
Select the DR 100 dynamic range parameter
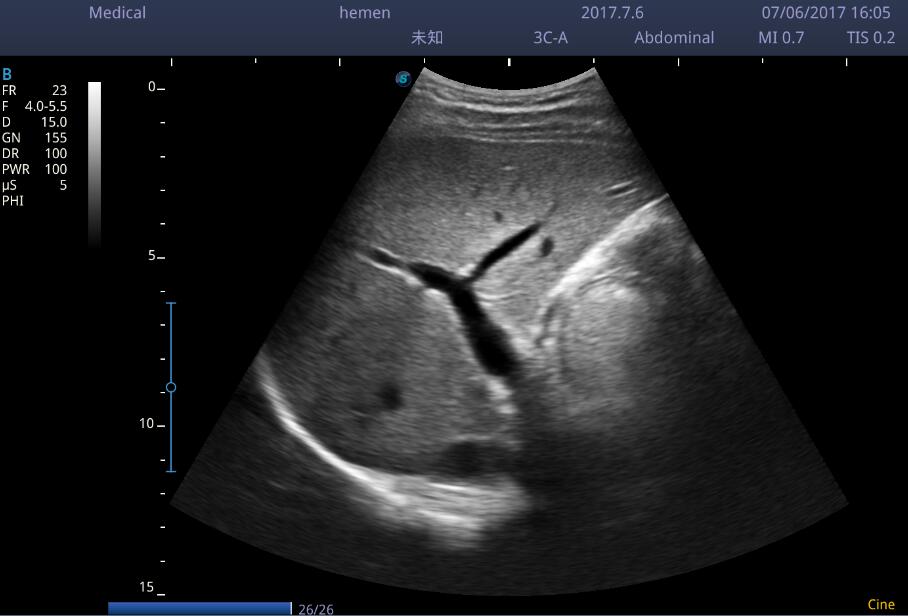point(34,154)
